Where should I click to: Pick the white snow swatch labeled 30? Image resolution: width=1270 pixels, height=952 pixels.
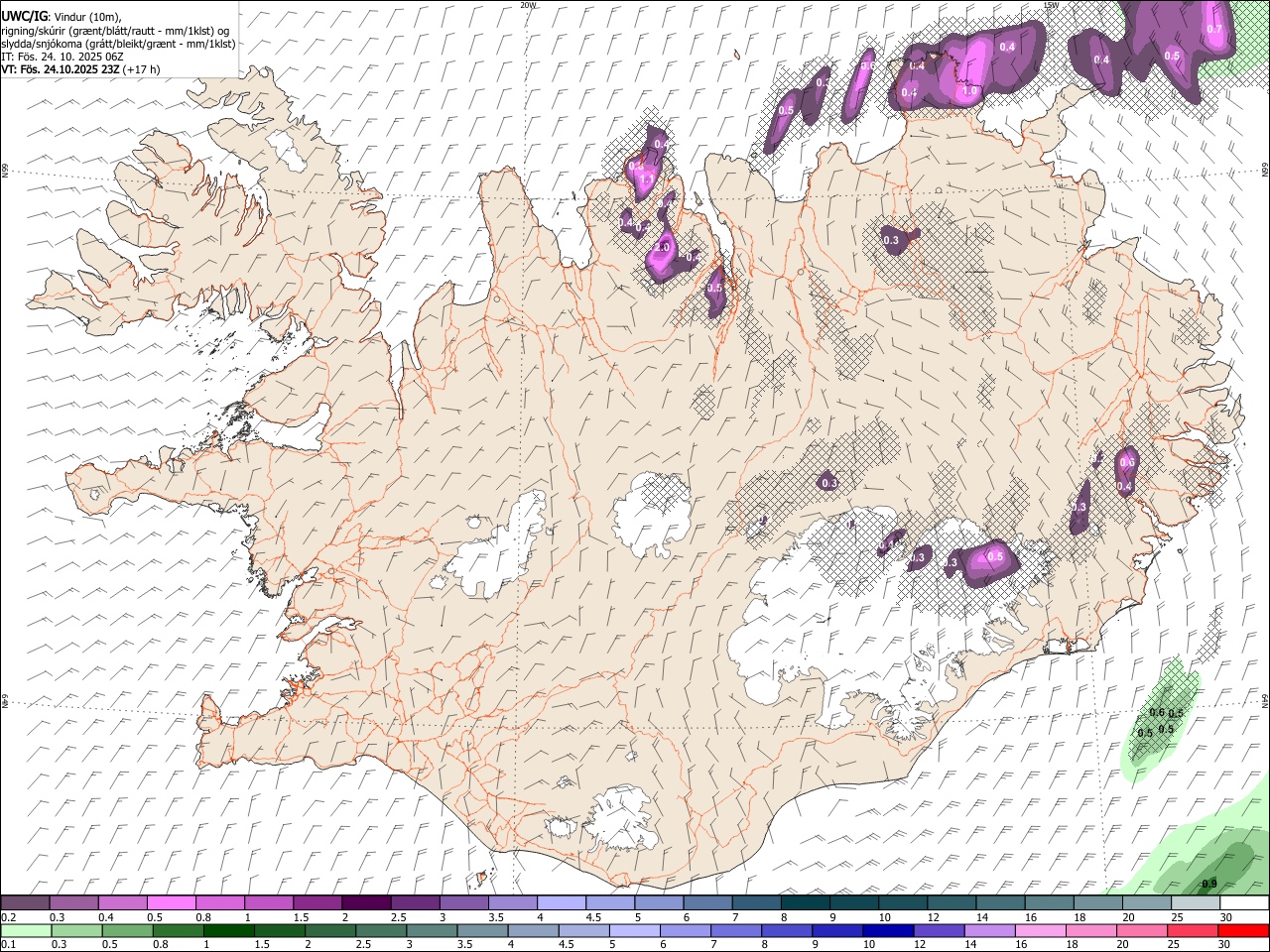click(x=1244, y=903)
